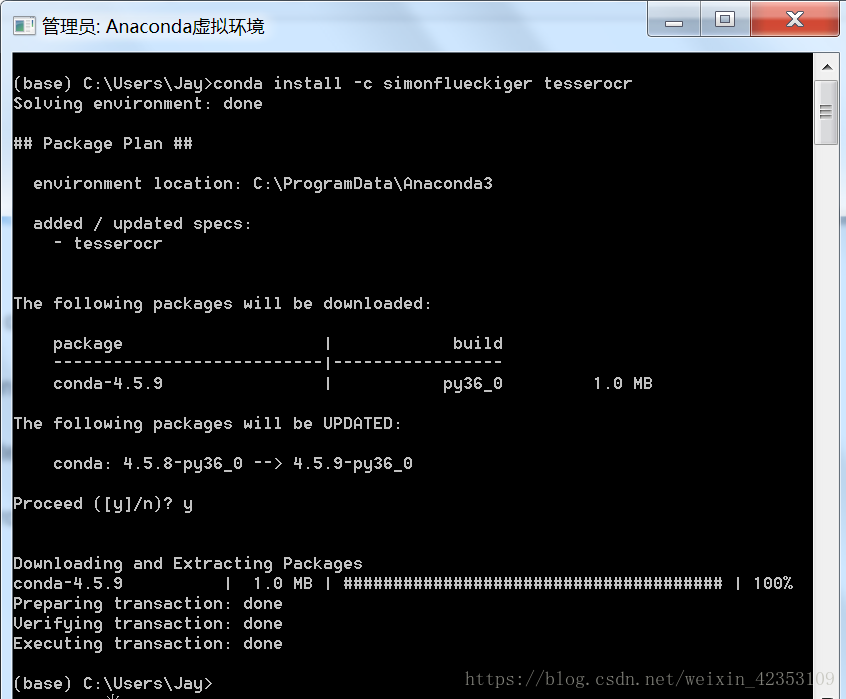Click the 'package' column header

(88, 344)
